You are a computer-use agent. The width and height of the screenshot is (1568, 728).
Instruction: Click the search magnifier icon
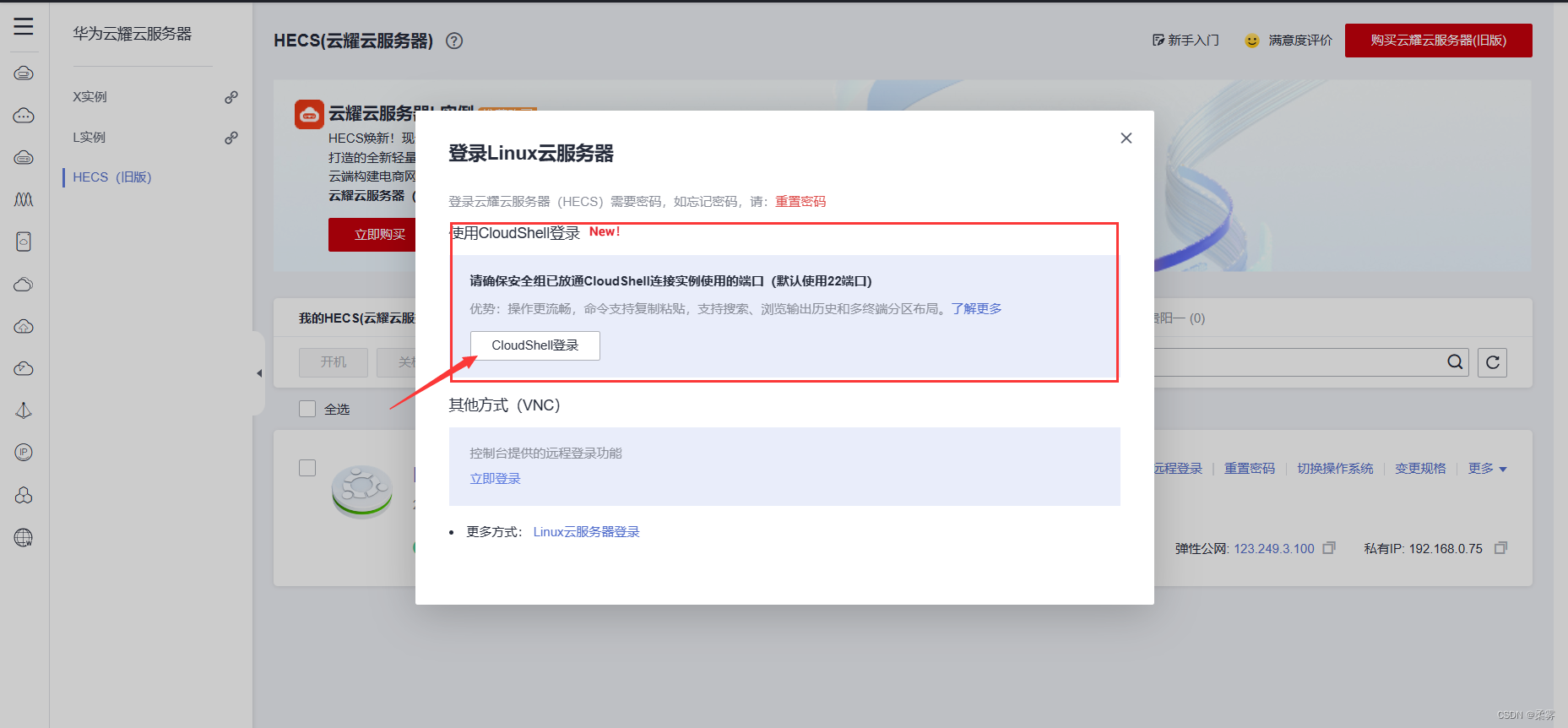(1455, 362)
